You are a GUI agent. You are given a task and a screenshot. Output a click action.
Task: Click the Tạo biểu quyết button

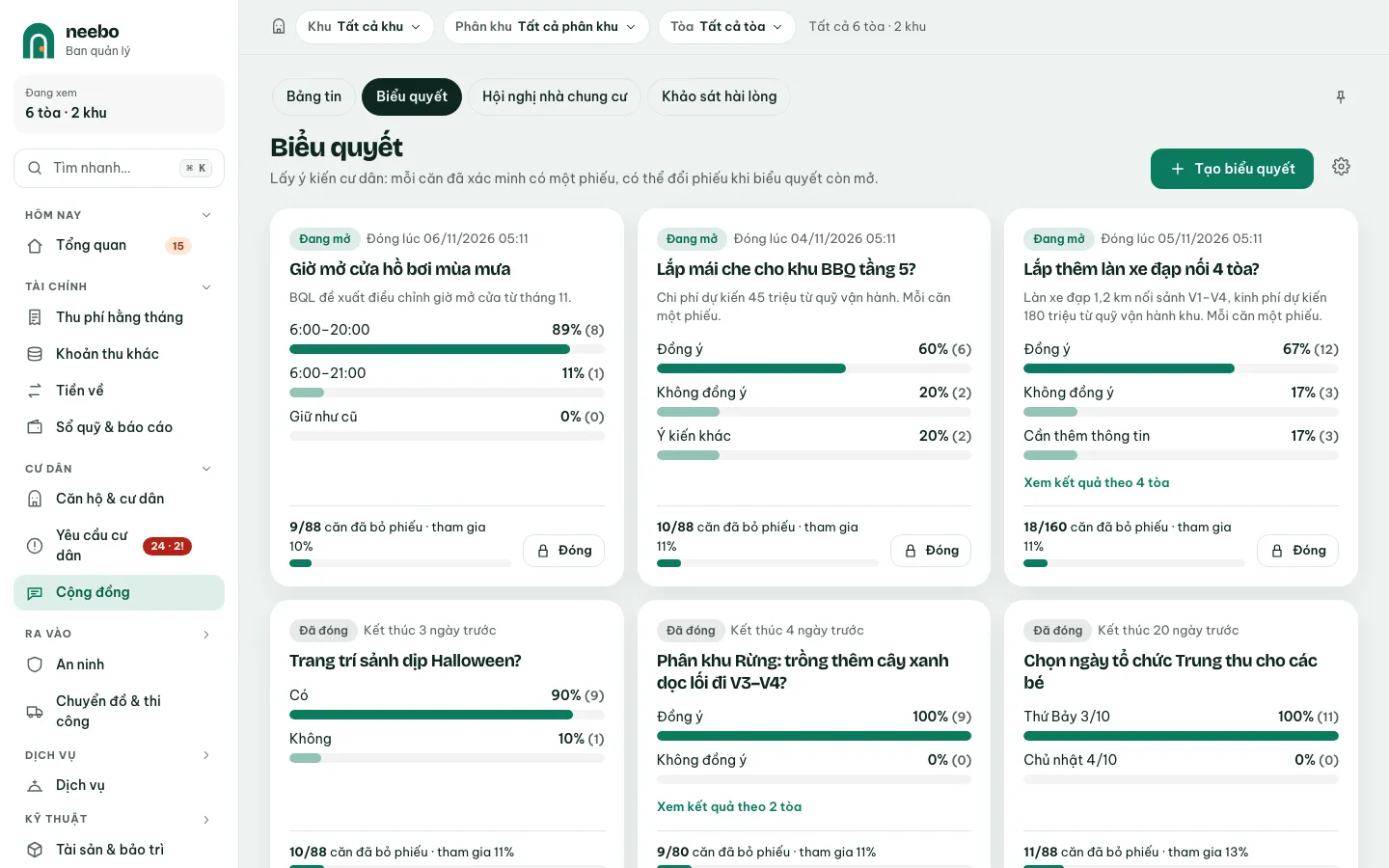1232,169
